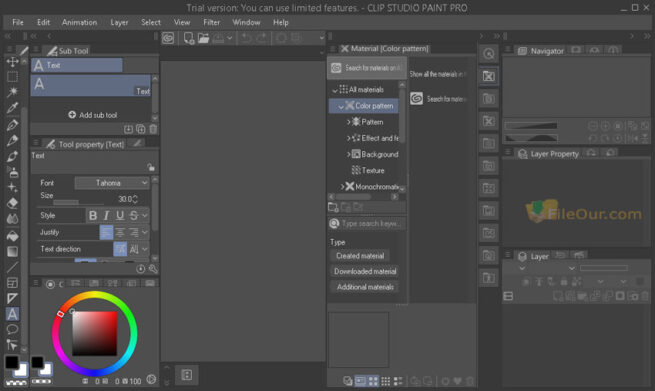Filter by Created material
Image resolution: width=655 pixels, height=391 pixels.
(360, 256)
